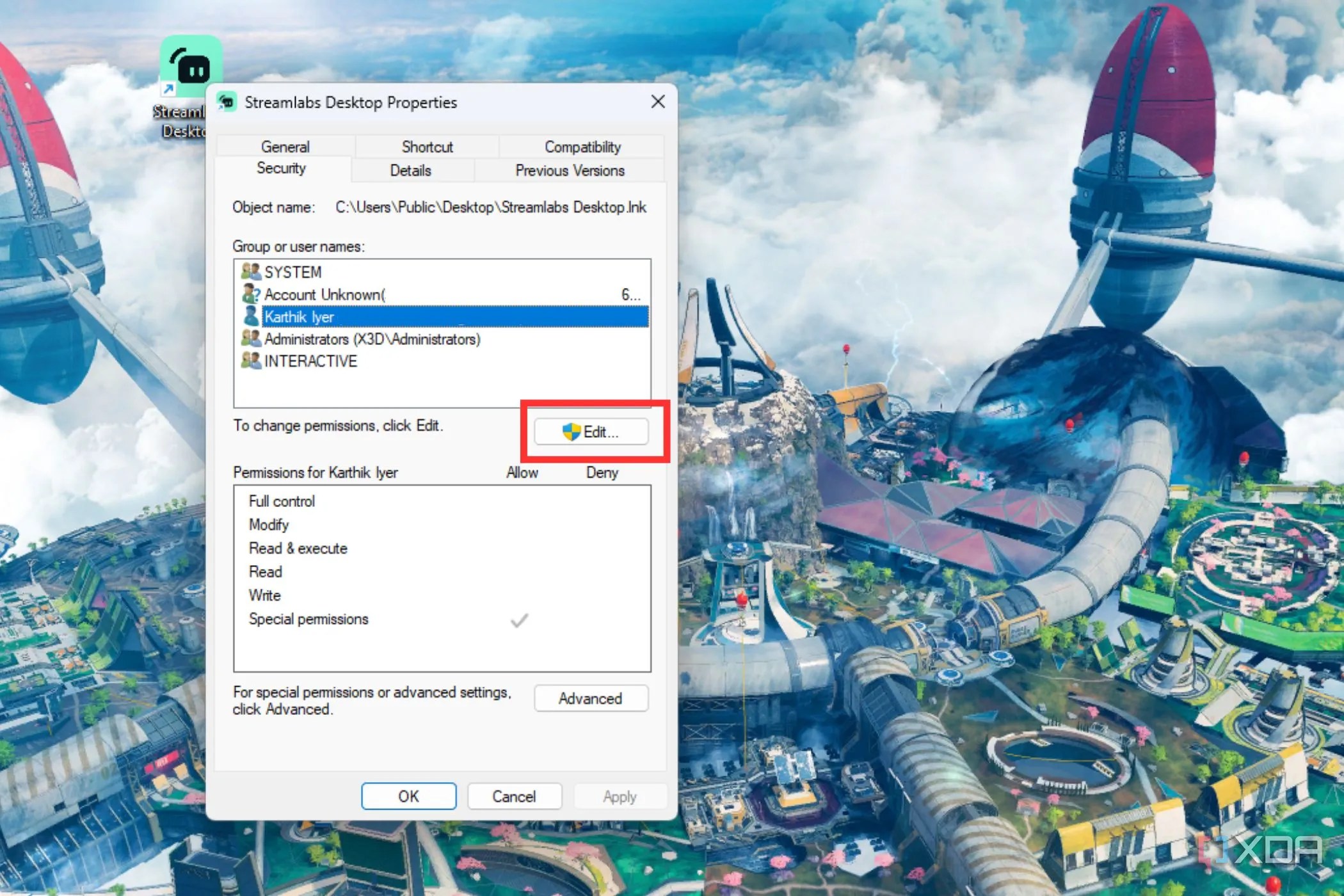Viewport: 1344px width, 896px height.
Task: Click the Streamlabs icon in the title bar
Action: (x=227, y=102)
